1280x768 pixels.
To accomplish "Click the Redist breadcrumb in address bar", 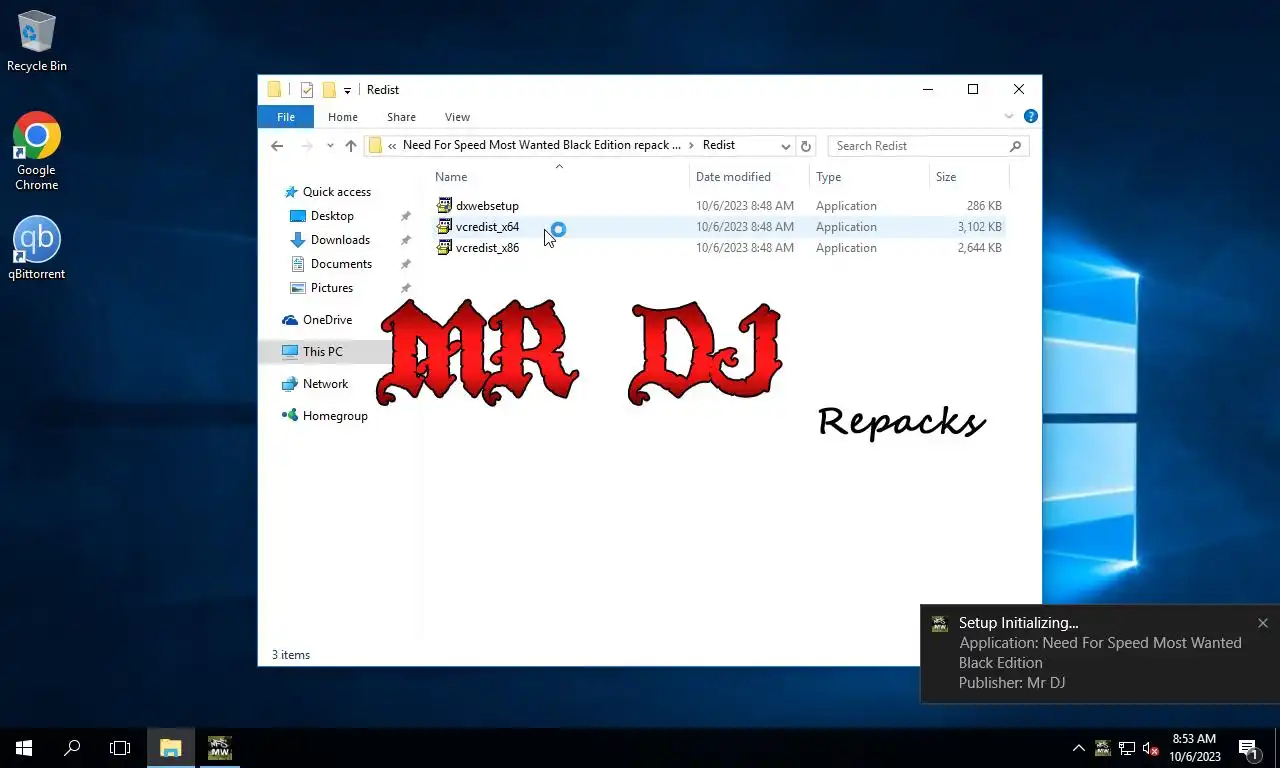I will pyautogui.click(x=719, y=146).
